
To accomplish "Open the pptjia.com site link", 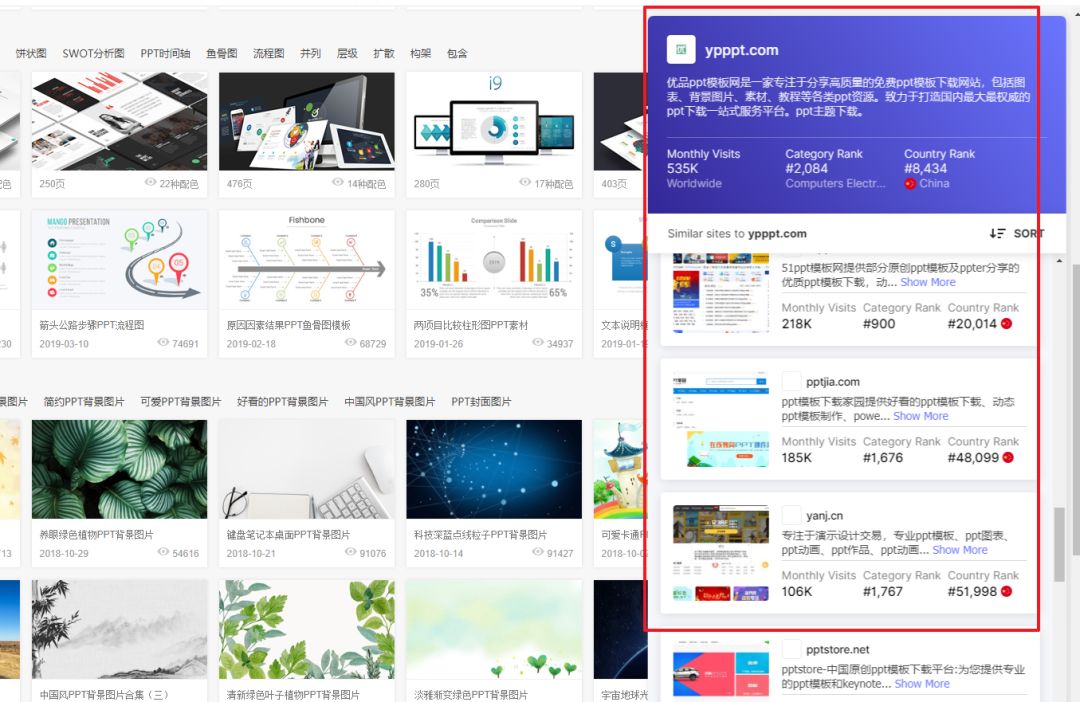I will 833,382.
